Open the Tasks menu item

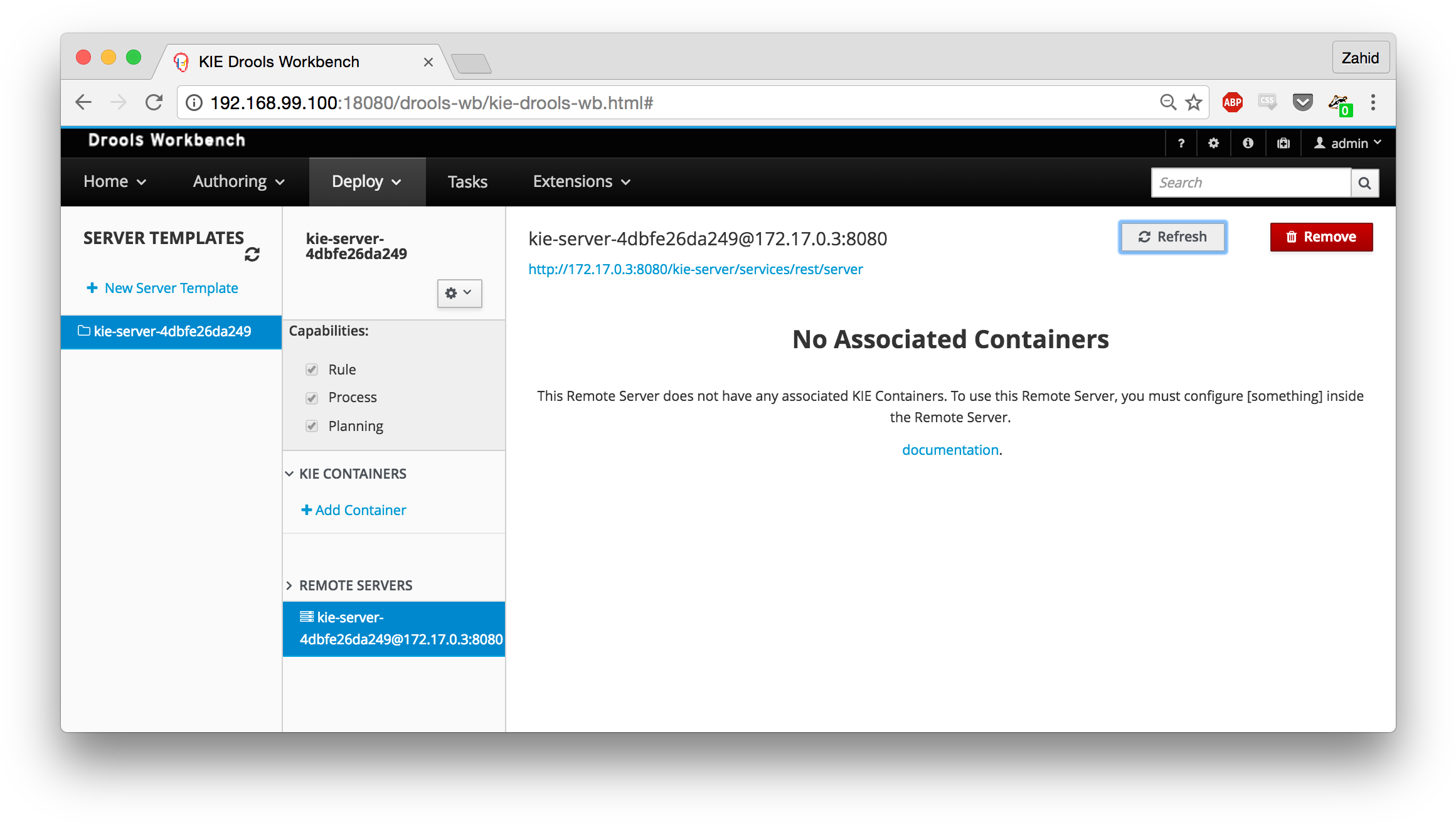[x=467, y=182]
